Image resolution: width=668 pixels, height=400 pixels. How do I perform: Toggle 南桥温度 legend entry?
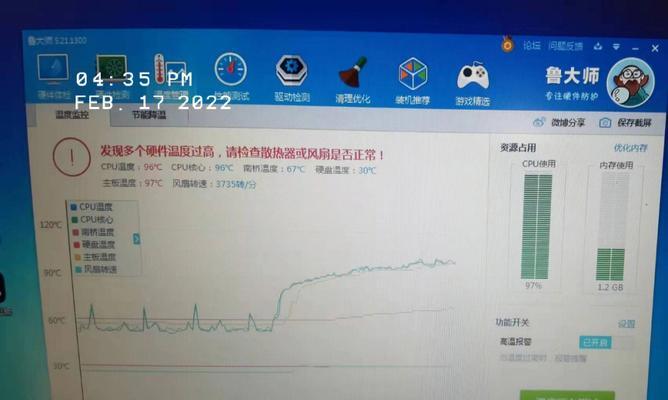[x=93, y=232]
